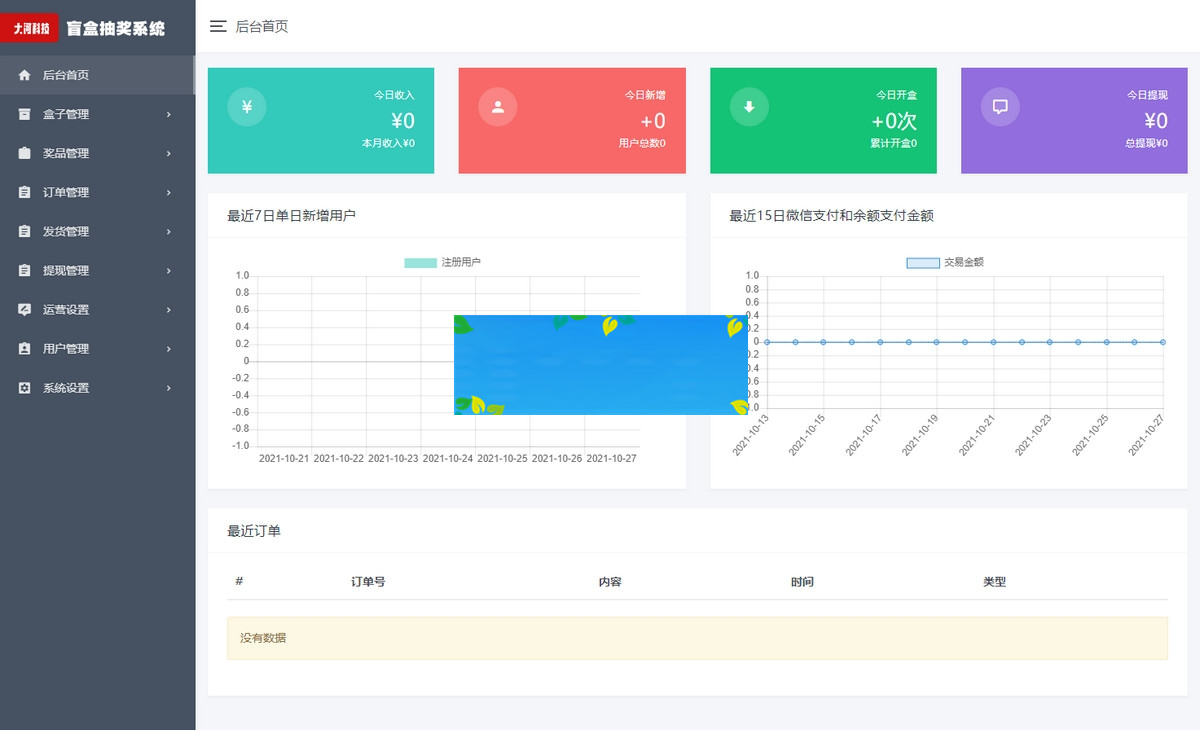
Task: Click the download icon on the 今日开盒 card
Action: tap(749, 106)
